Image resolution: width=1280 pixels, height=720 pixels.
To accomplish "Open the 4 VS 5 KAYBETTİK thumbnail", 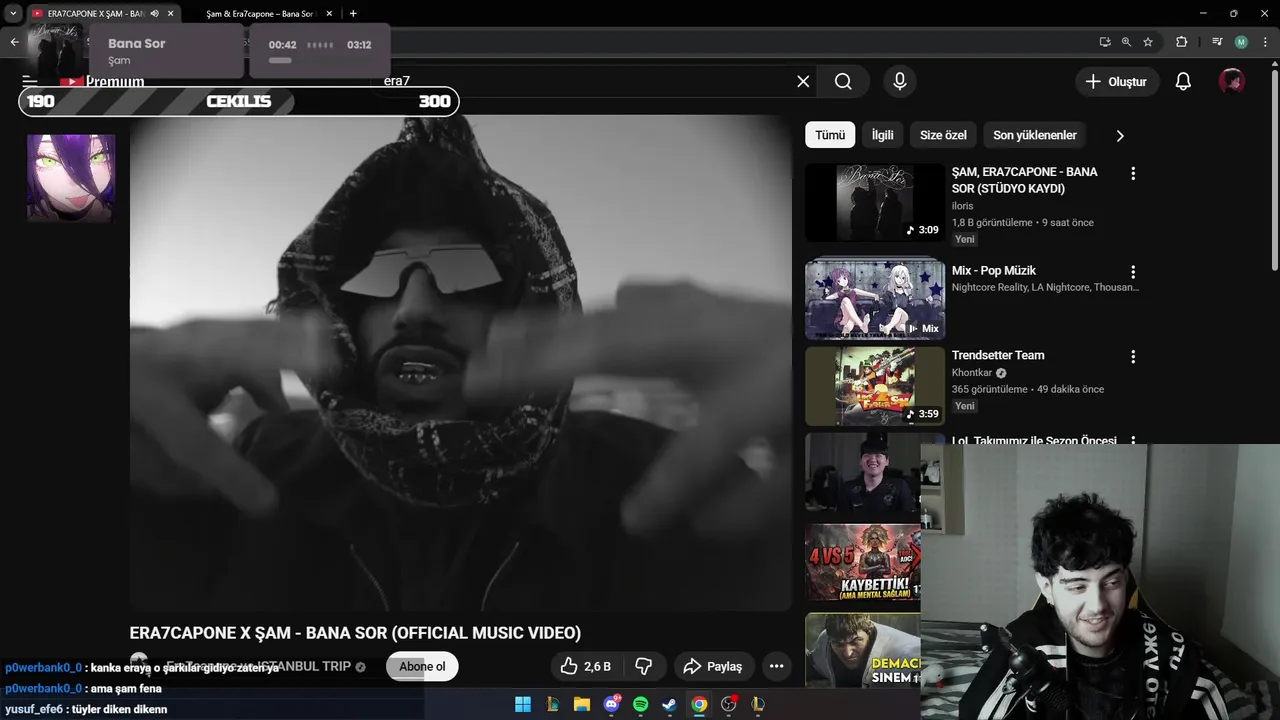I will click(x=863, y=563).
